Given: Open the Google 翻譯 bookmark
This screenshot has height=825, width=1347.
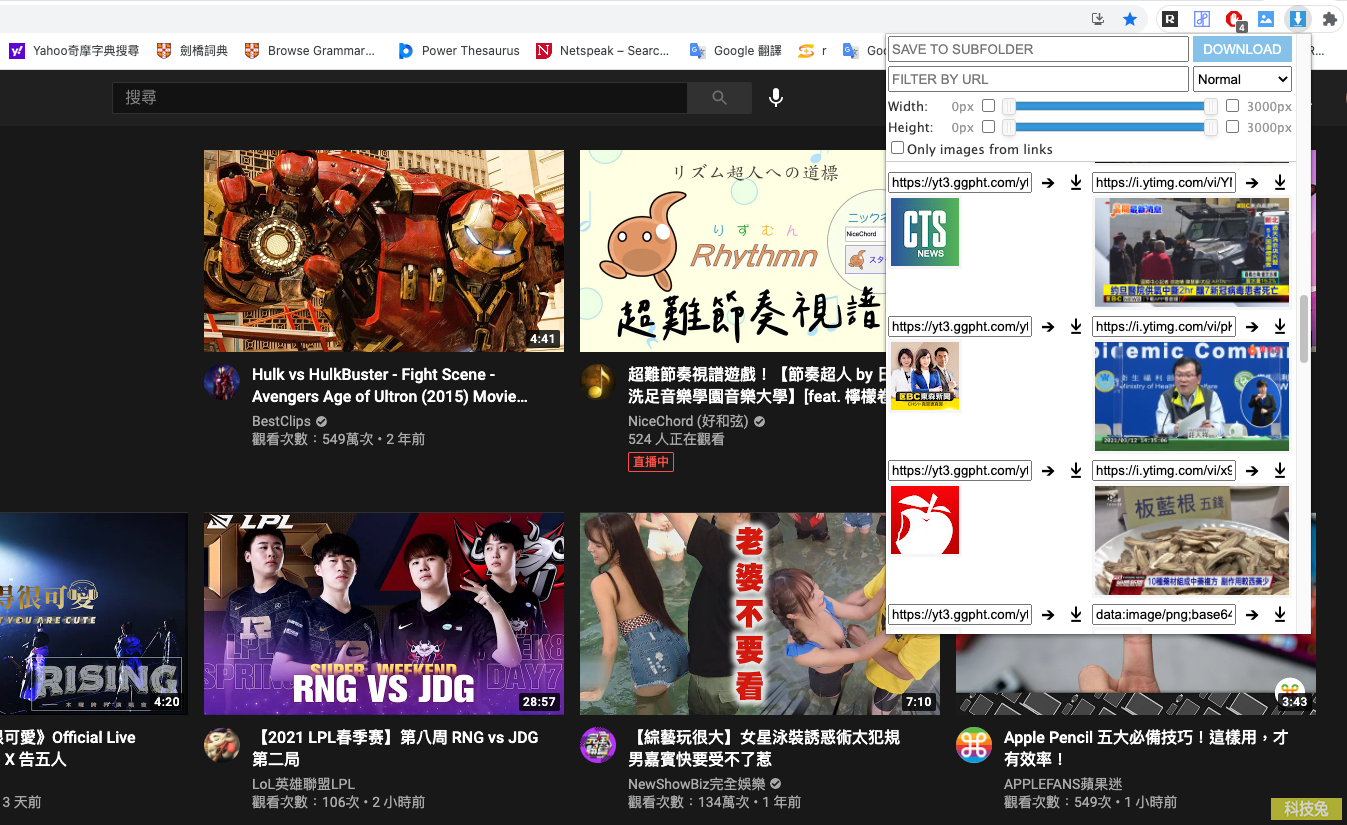Looking at the screenshot, I should pyautogui.click(x=746, y=50).
